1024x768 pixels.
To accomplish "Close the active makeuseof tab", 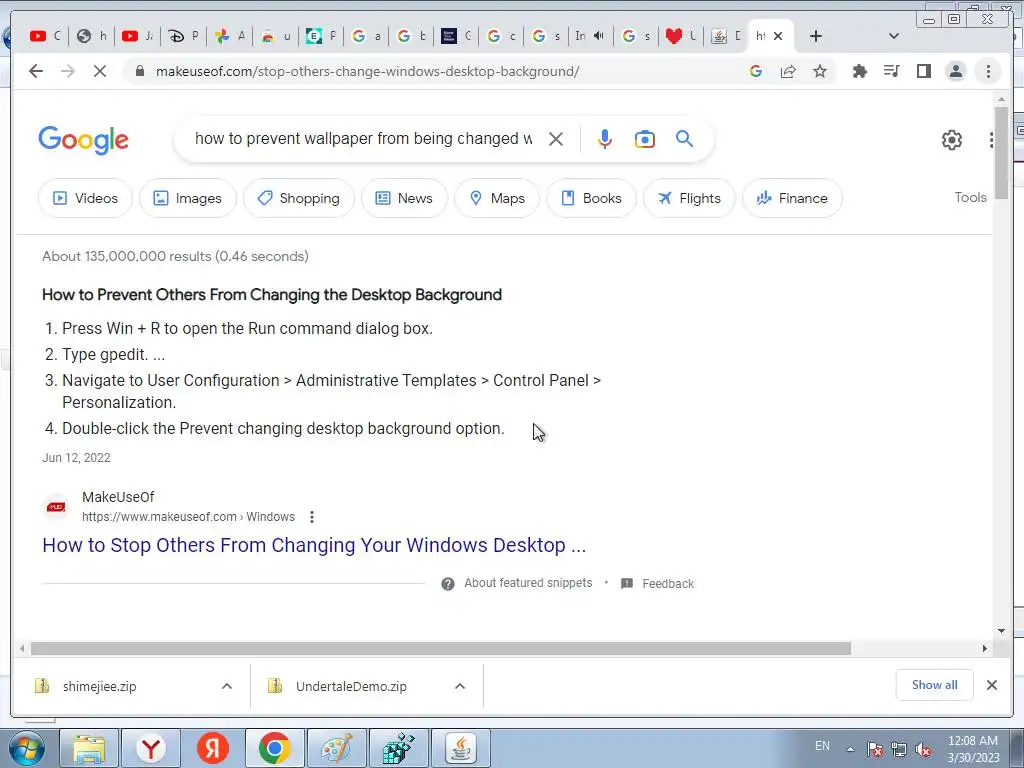I will tap(778, 36).
